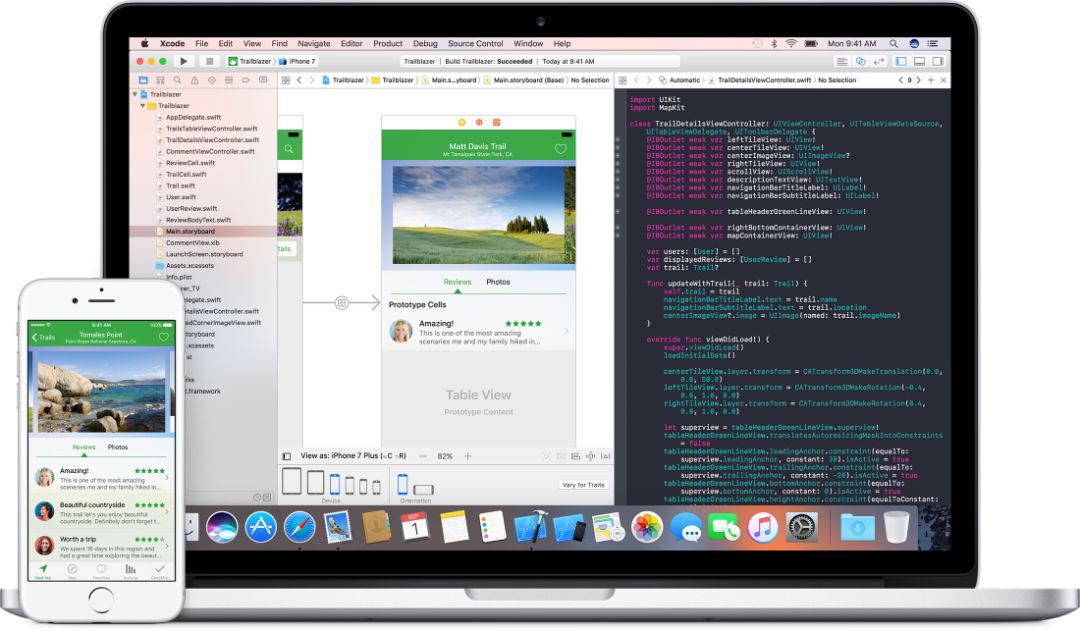Open related items grid in storyboard jump bar
This screenshot has height=631, width=1080.
285,81
